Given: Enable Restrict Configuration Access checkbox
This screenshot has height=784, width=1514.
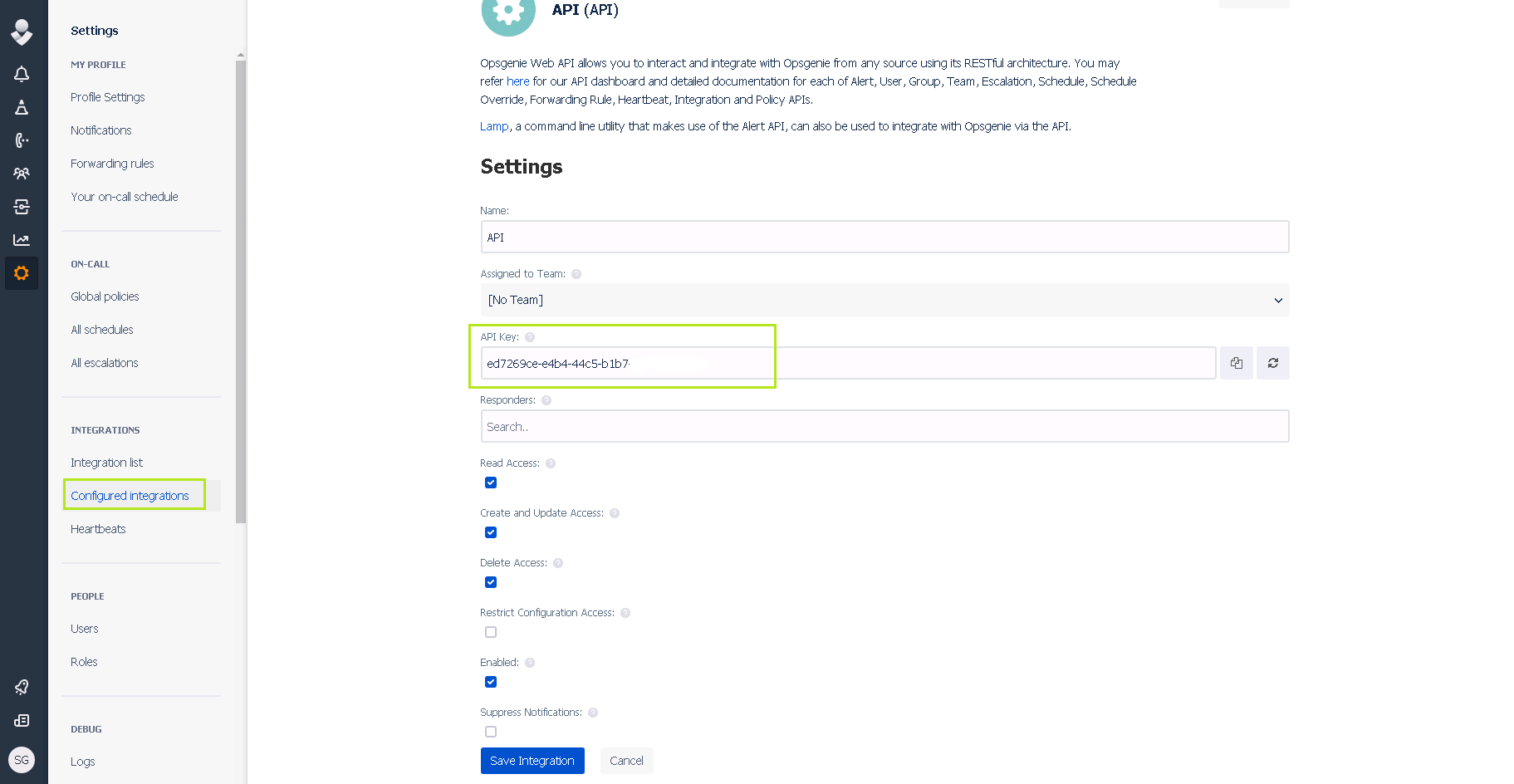Looking at the screenshot, I should [x=491, y=632].
